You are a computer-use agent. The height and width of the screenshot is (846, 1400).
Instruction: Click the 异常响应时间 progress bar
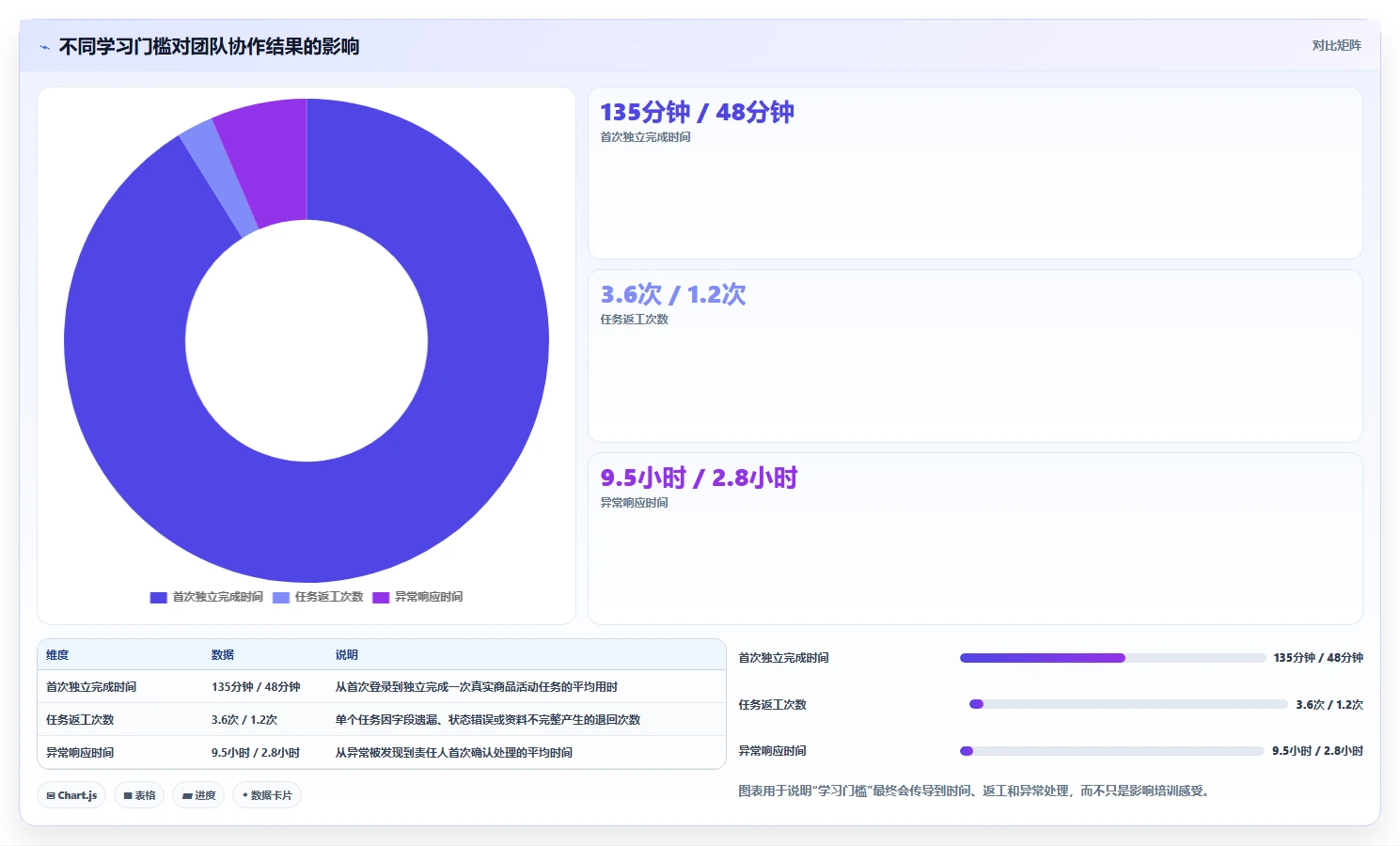coord(1112,751)
